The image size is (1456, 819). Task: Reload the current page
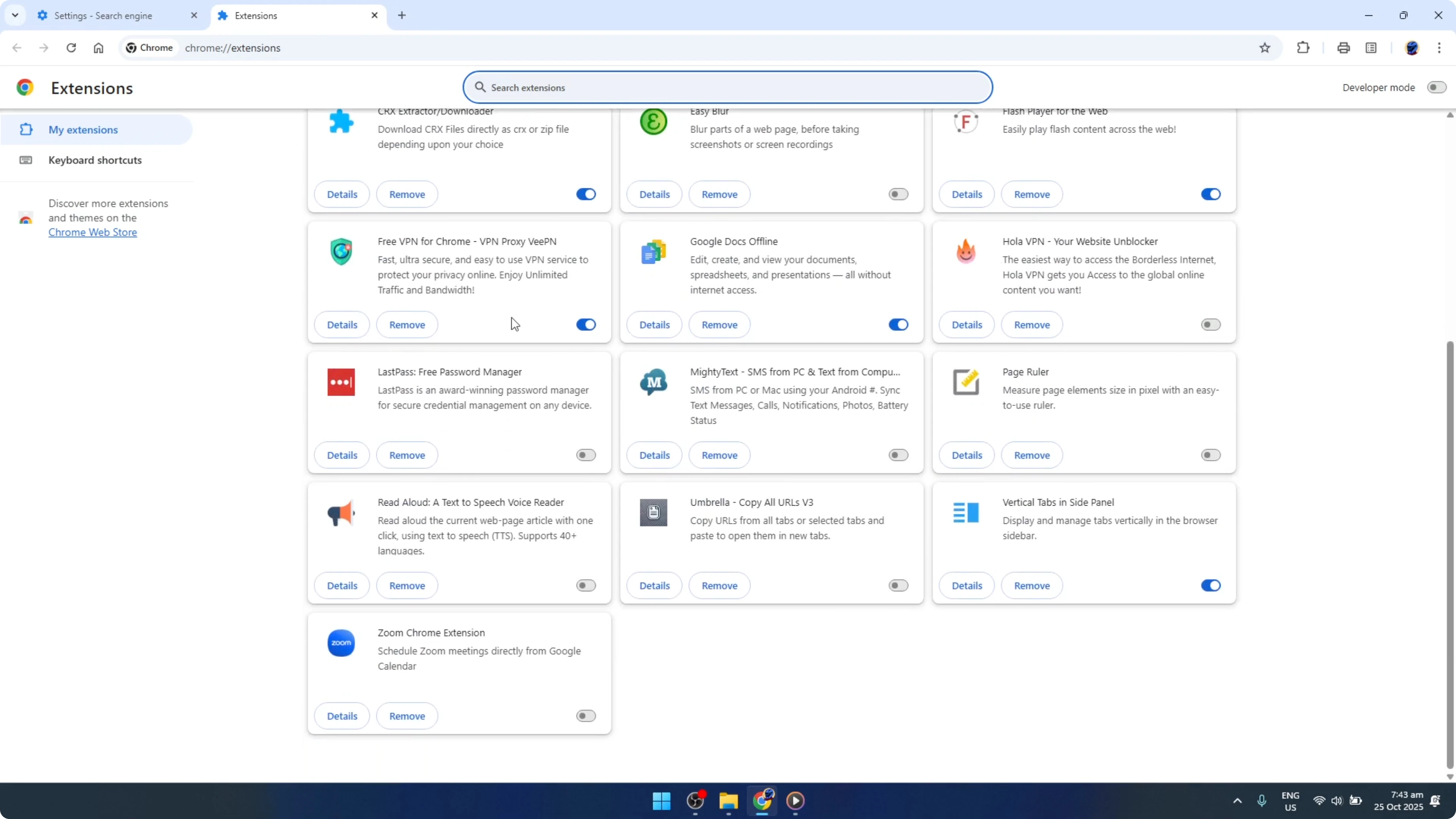pos(71,48)
